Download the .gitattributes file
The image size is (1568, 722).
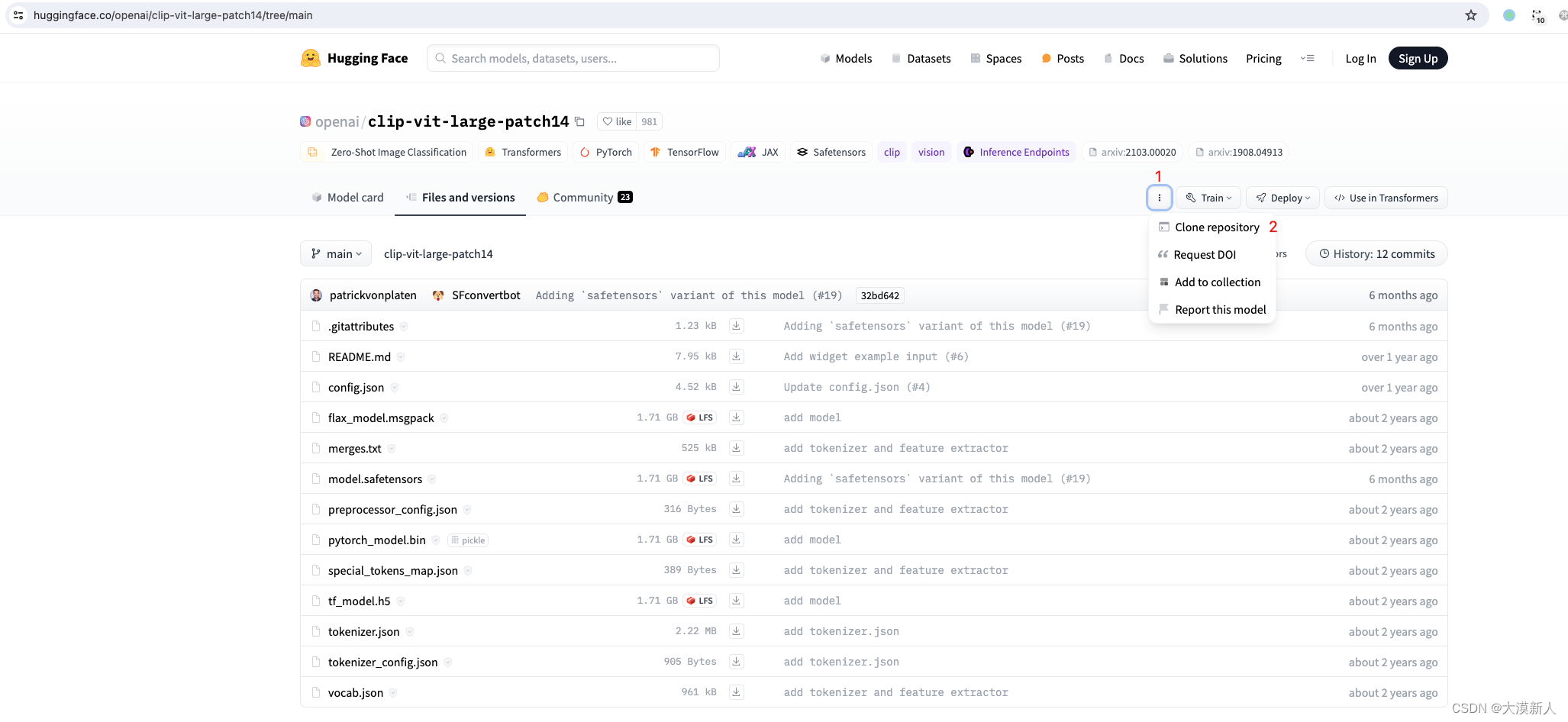(736, 326)
